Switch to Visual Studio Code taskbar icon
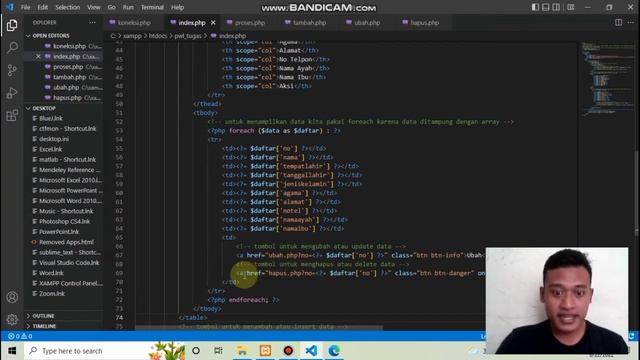 tap(311, 351)
